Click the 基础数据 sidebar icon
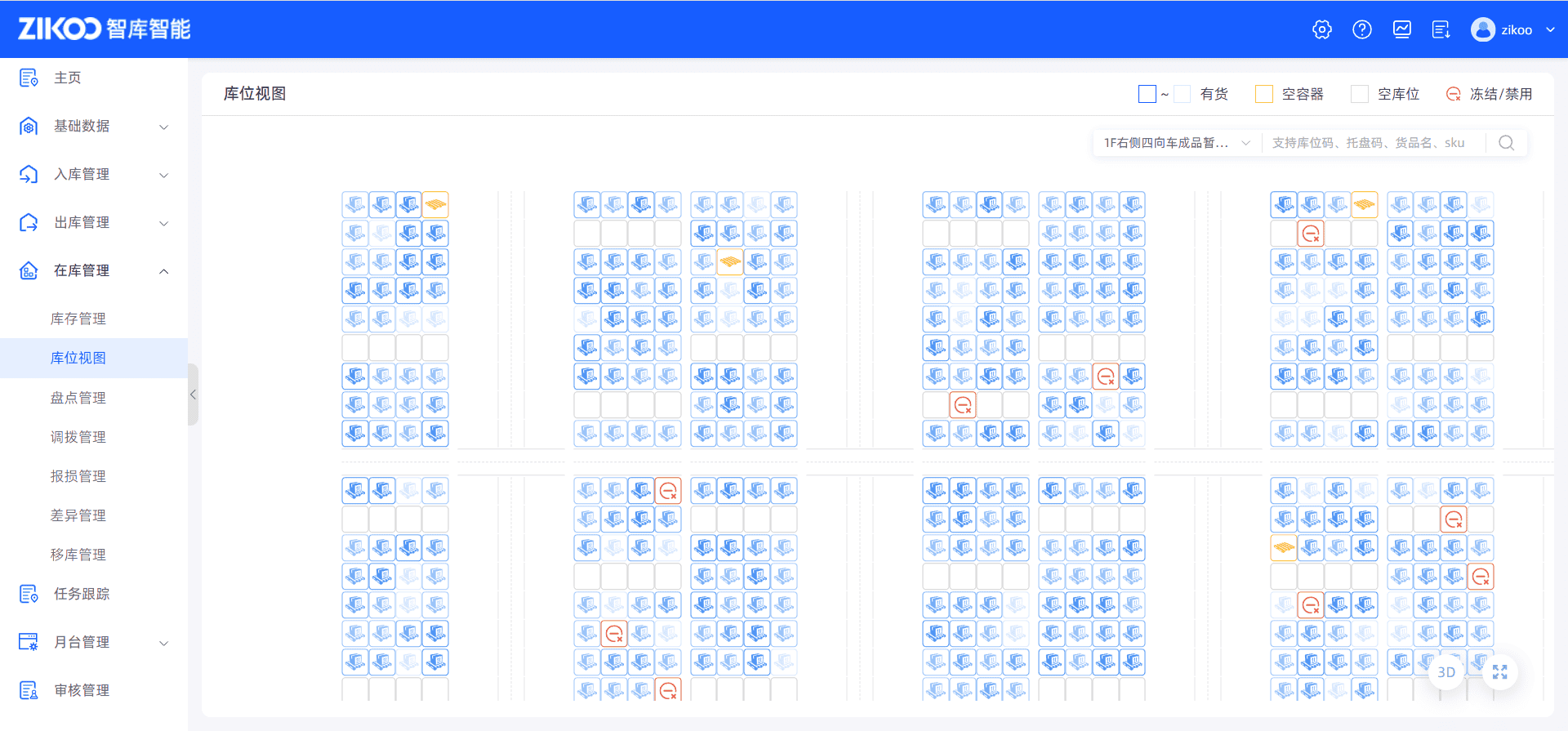The image size is (1568, 731). coord(29,126)
